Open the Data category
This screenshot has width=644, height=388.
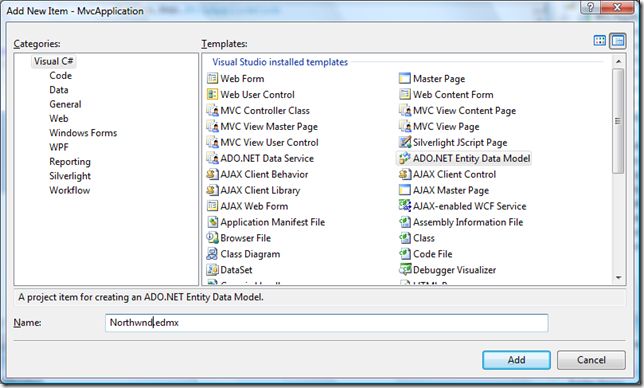click(x=59, y=90)
